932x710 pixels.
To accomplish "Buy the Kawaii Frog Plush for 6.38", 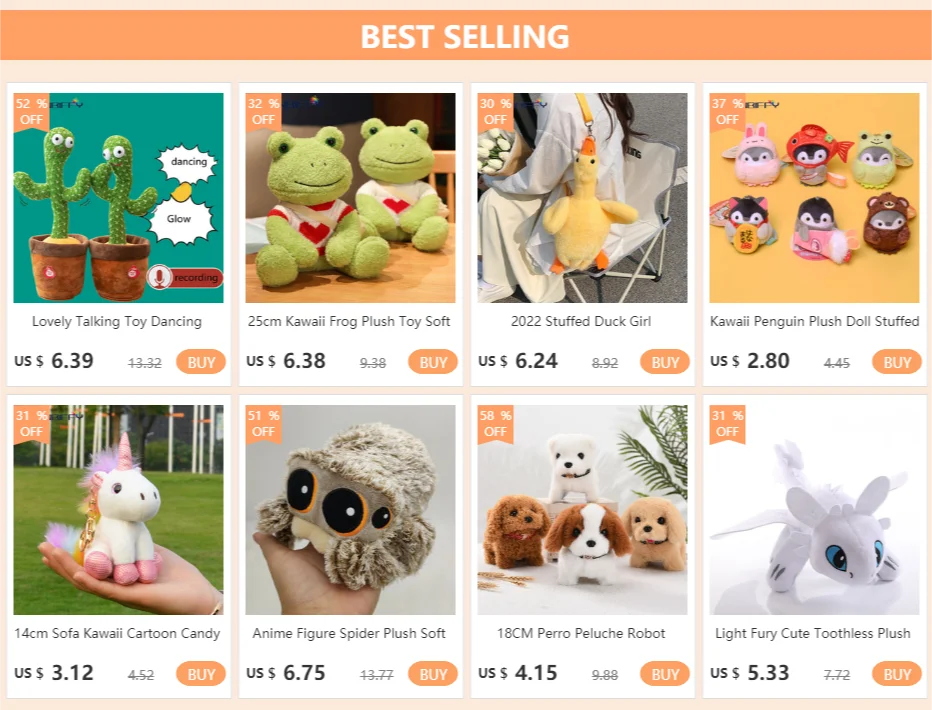I will (433, 362).
